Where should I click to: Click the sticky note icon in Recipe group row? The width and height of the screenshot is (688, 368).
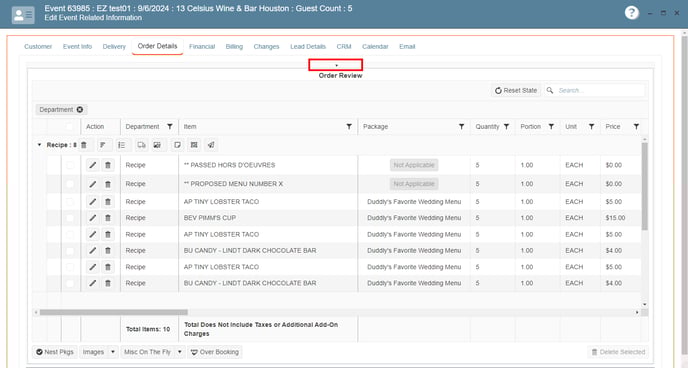177,145
